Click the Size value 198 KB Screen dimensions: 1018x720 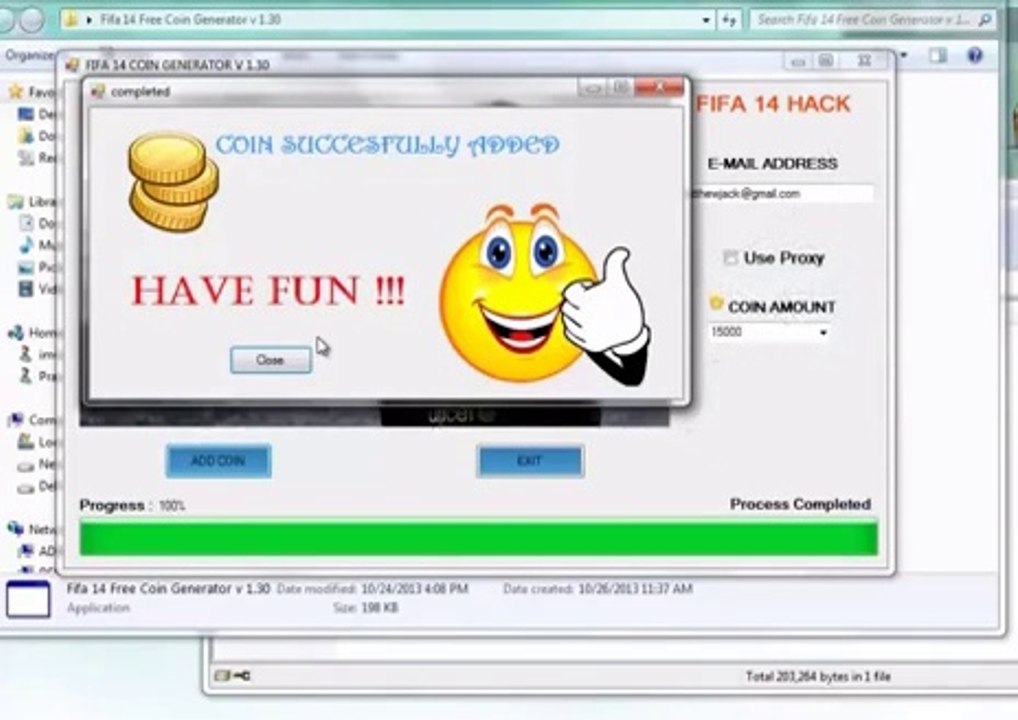click(380, 608)
